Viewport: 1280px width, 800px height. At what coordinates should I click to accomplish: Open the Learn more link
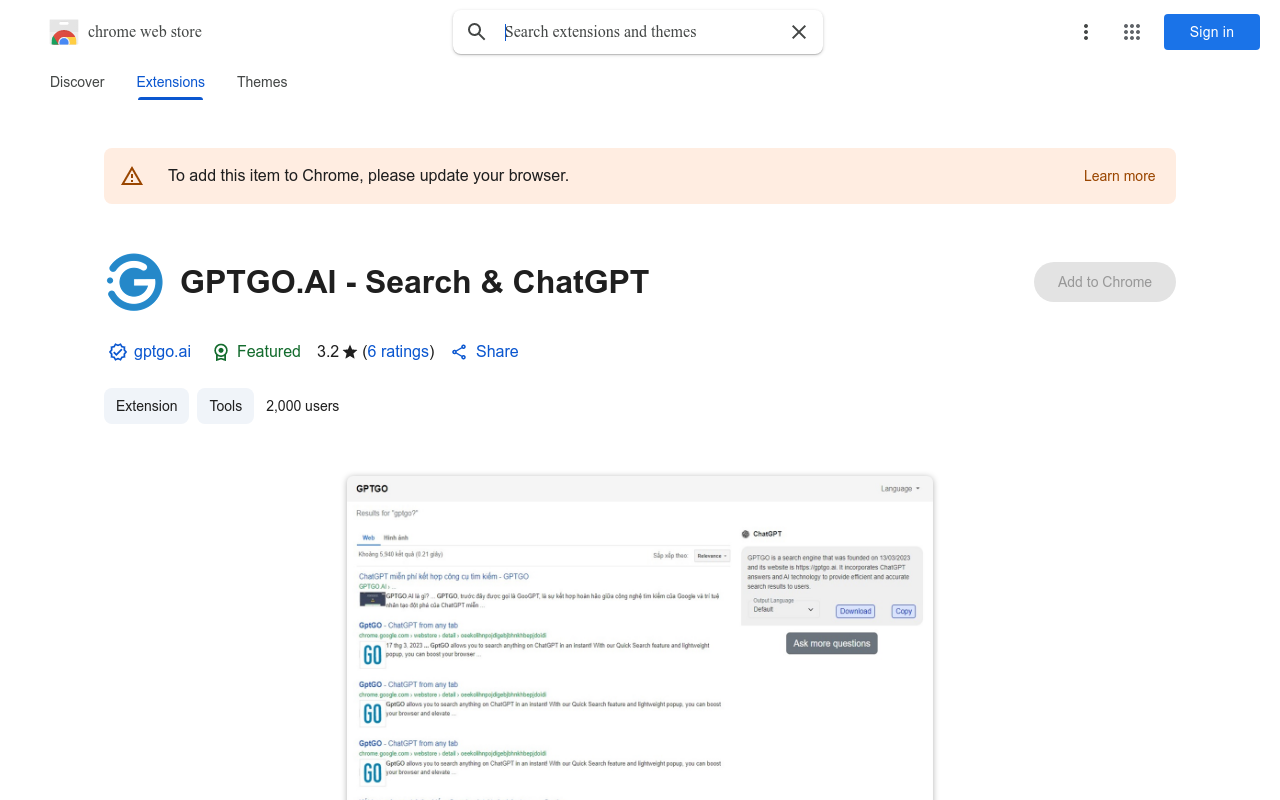[x=1119, y=176]
